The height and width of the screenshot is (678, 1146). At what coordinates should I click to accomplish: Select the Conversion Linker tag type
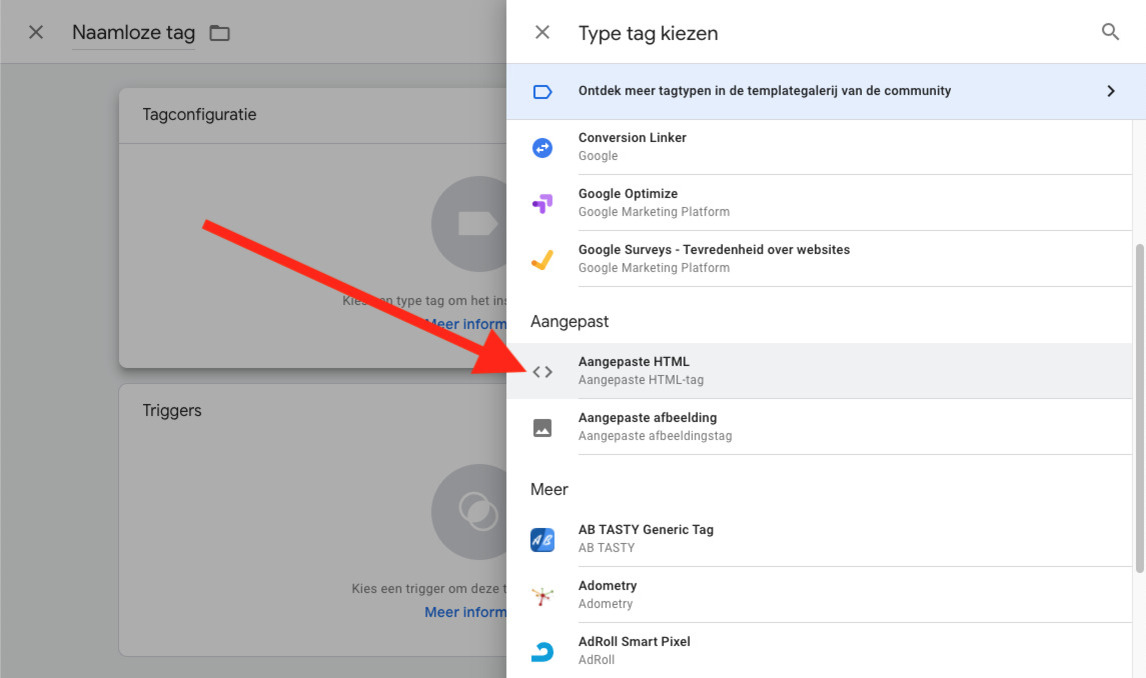click(x=819, y=147)
